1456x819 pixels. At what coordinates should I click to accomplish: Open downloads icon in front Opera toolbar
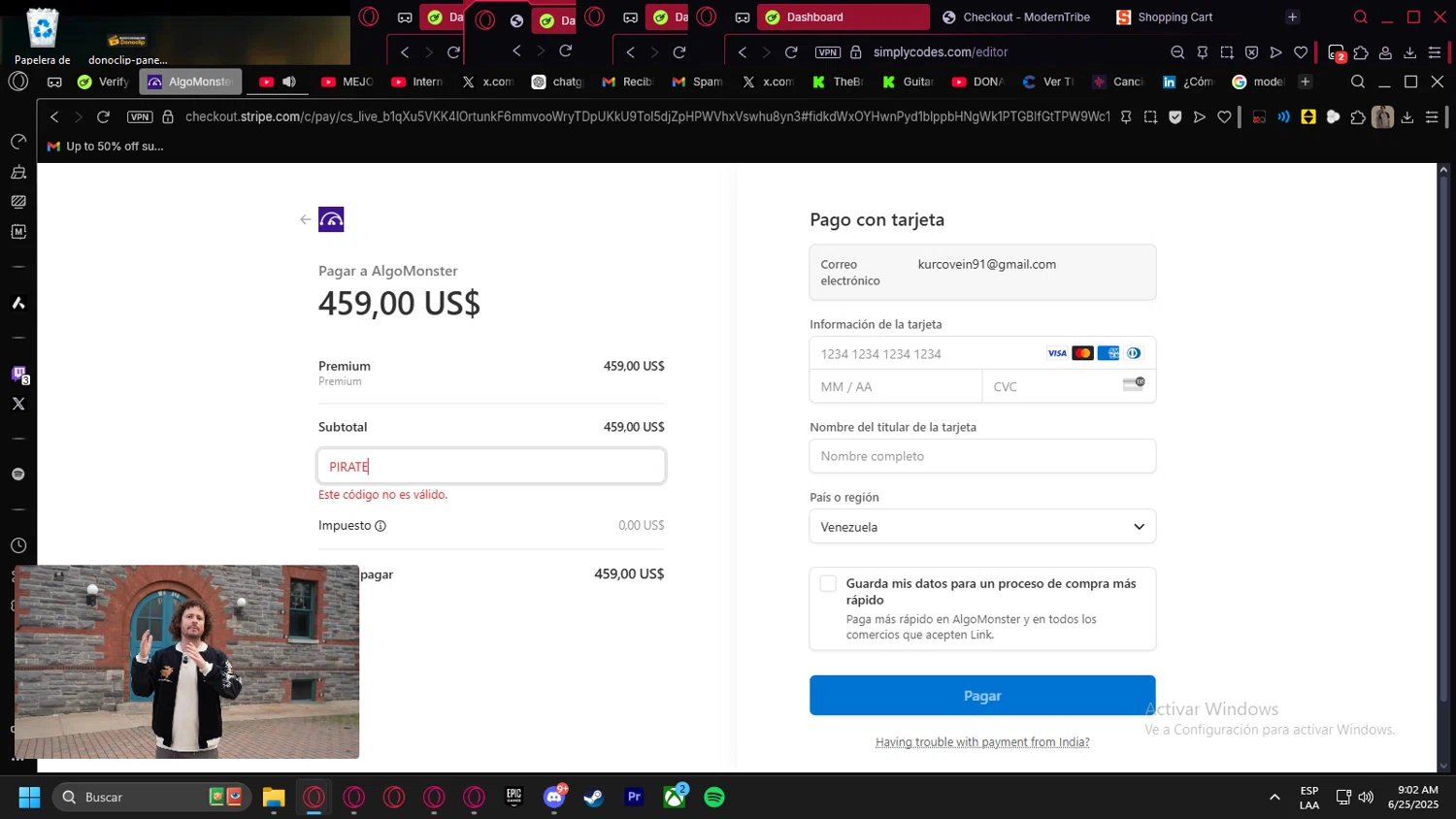[1407, 117]
